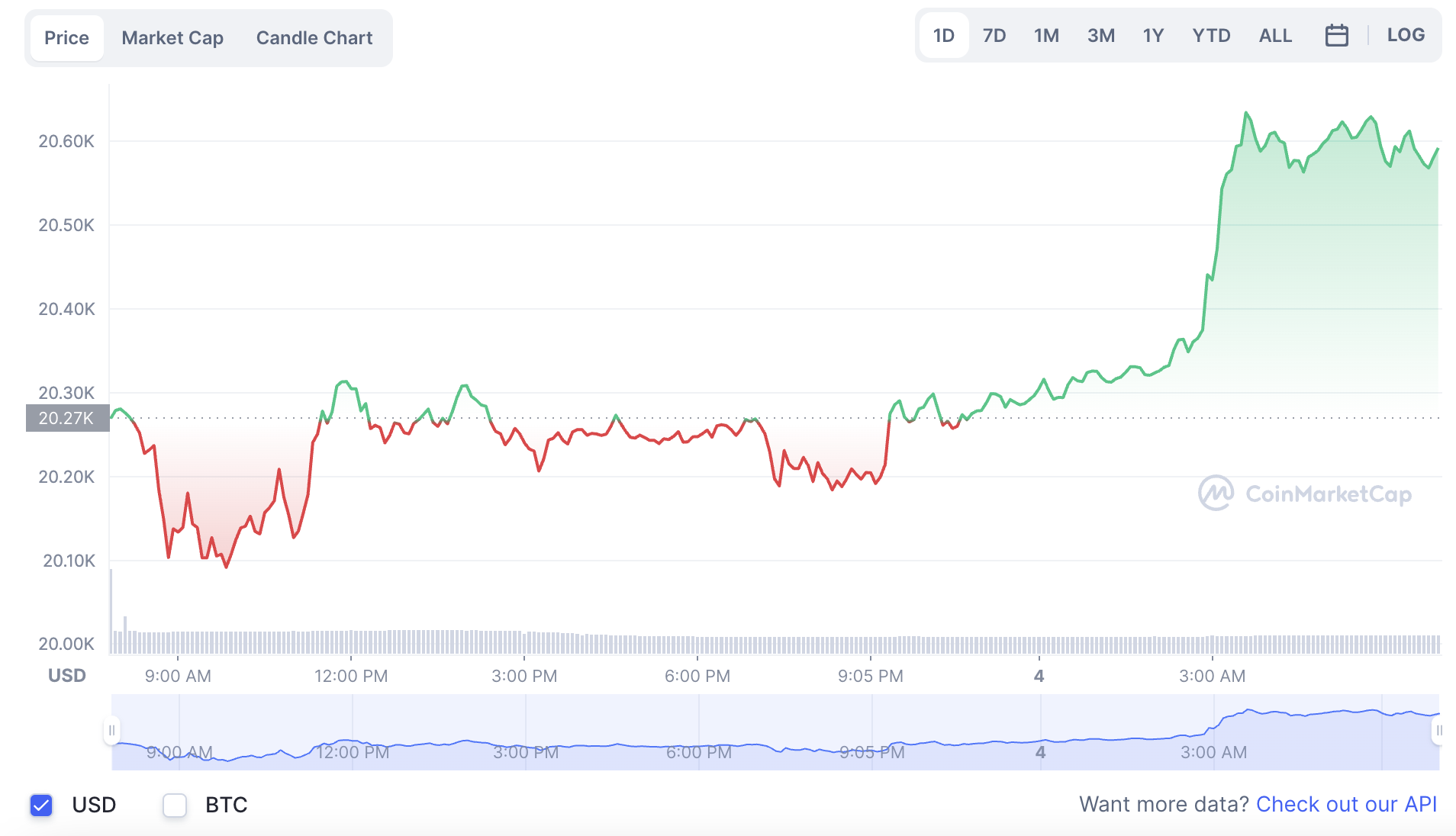1456x836 pixels.
Task: Grab the right range slider handle
Action: (1438, 731)
